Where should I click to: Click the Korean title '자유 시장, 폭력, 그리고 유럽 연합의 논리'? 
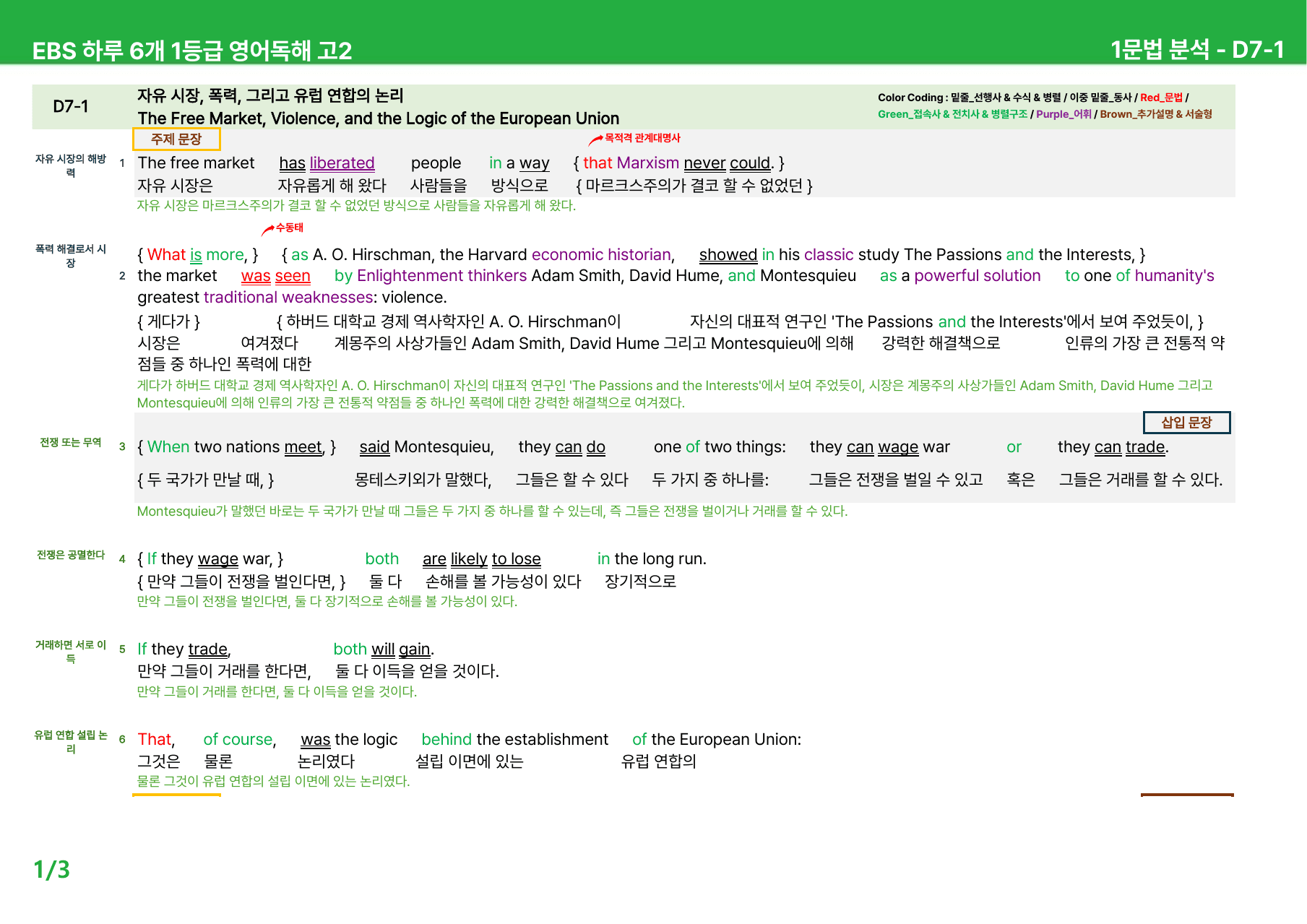pos(270,95)
